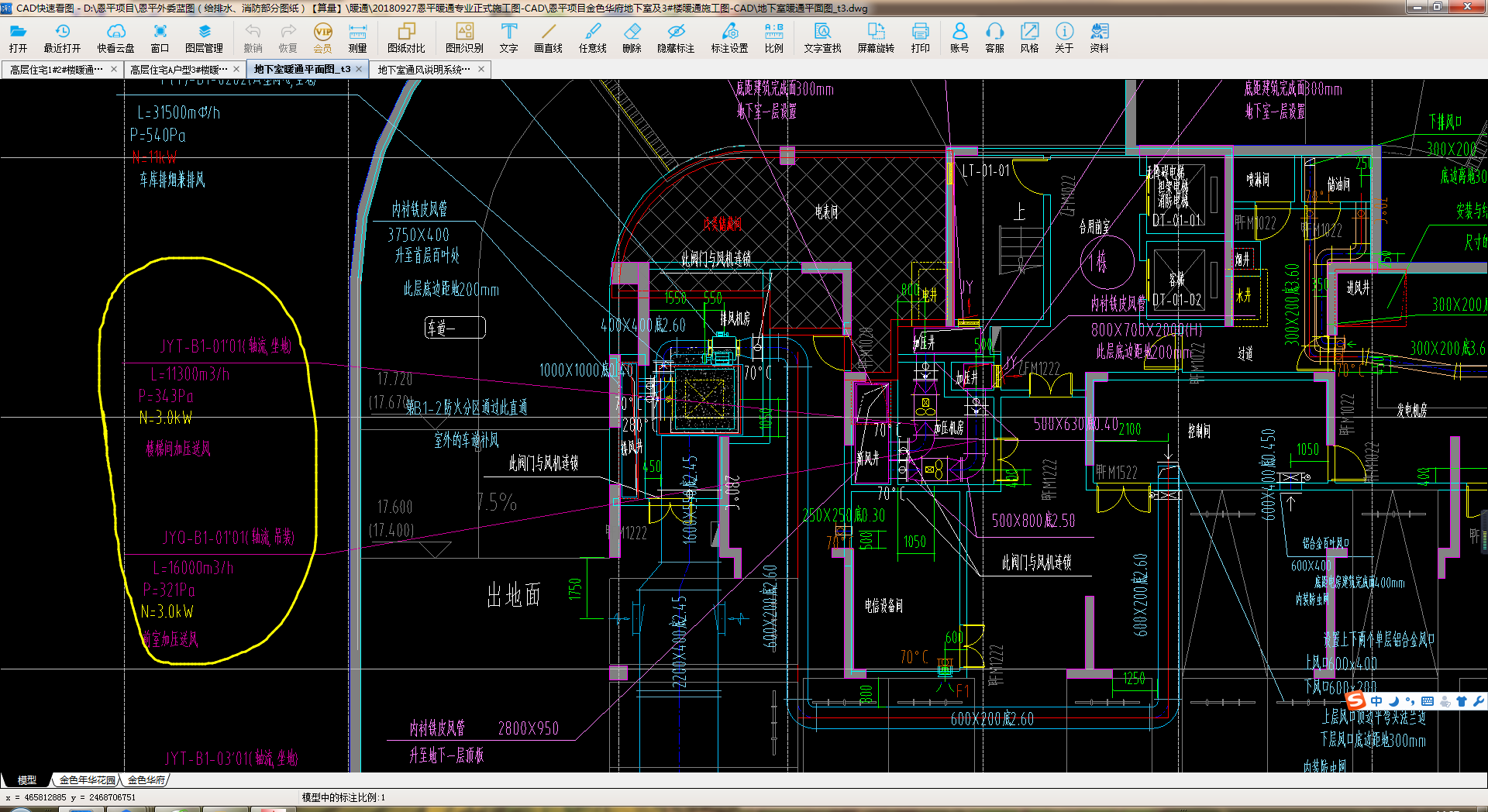Click the 窗口 window tool
1488x812 pixels.
tap(160, 38)
